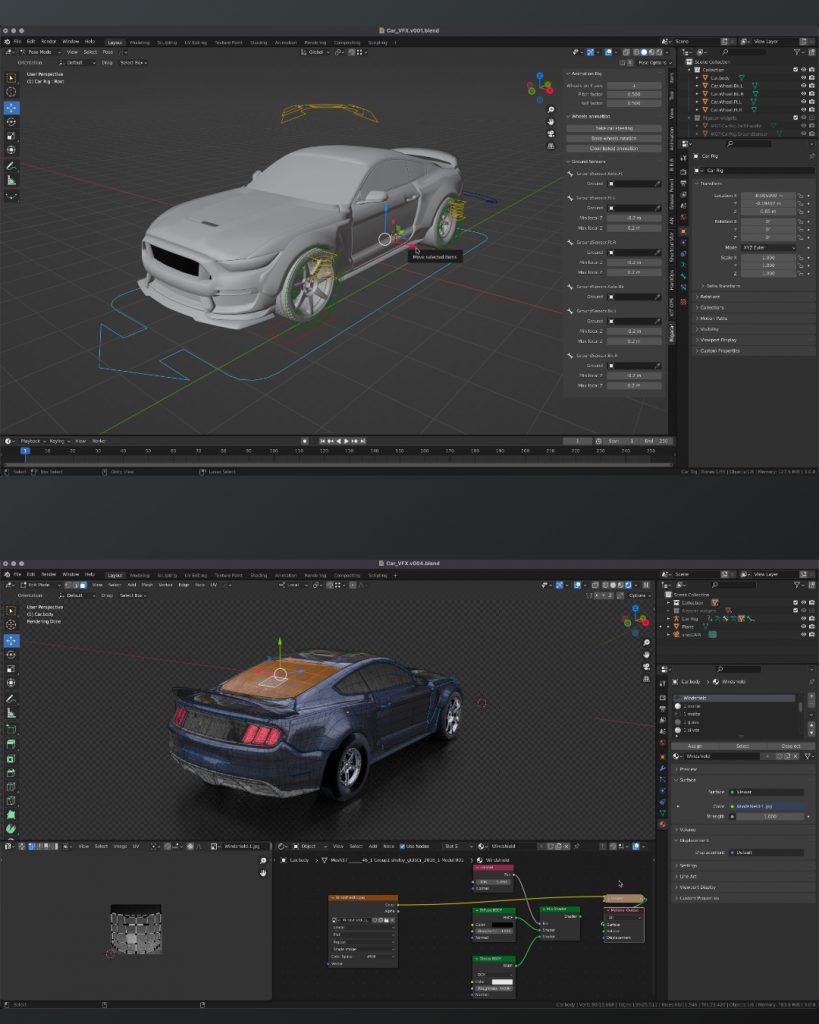This screenshot has width=819, height=1024.
Task: Select the Move tool in top viewport toolbar
Action: tap(12, 106)
